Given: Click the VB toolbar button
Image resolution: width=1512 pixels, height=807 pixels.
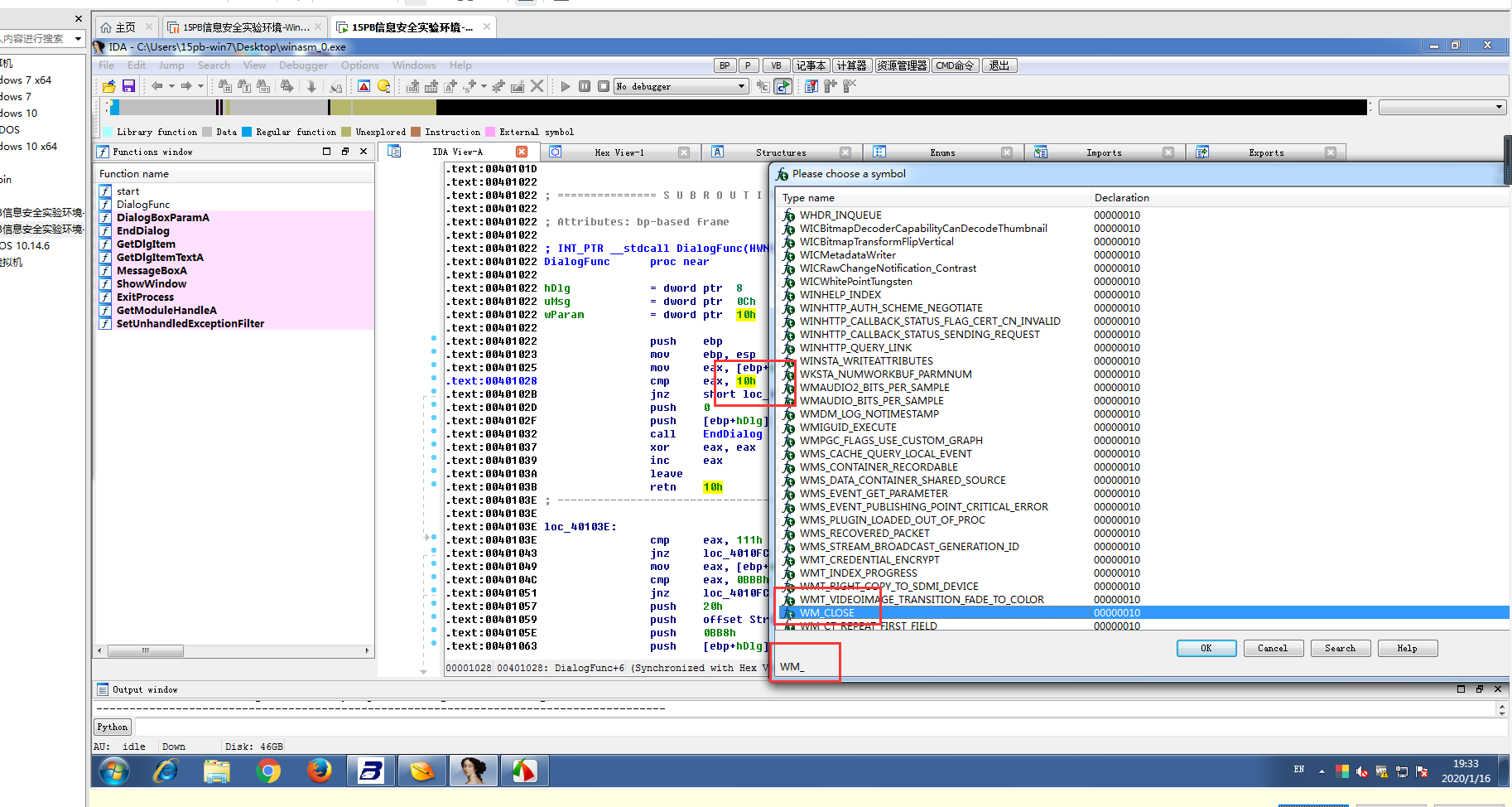Looking at the screenshot, I should click(776, 65).
